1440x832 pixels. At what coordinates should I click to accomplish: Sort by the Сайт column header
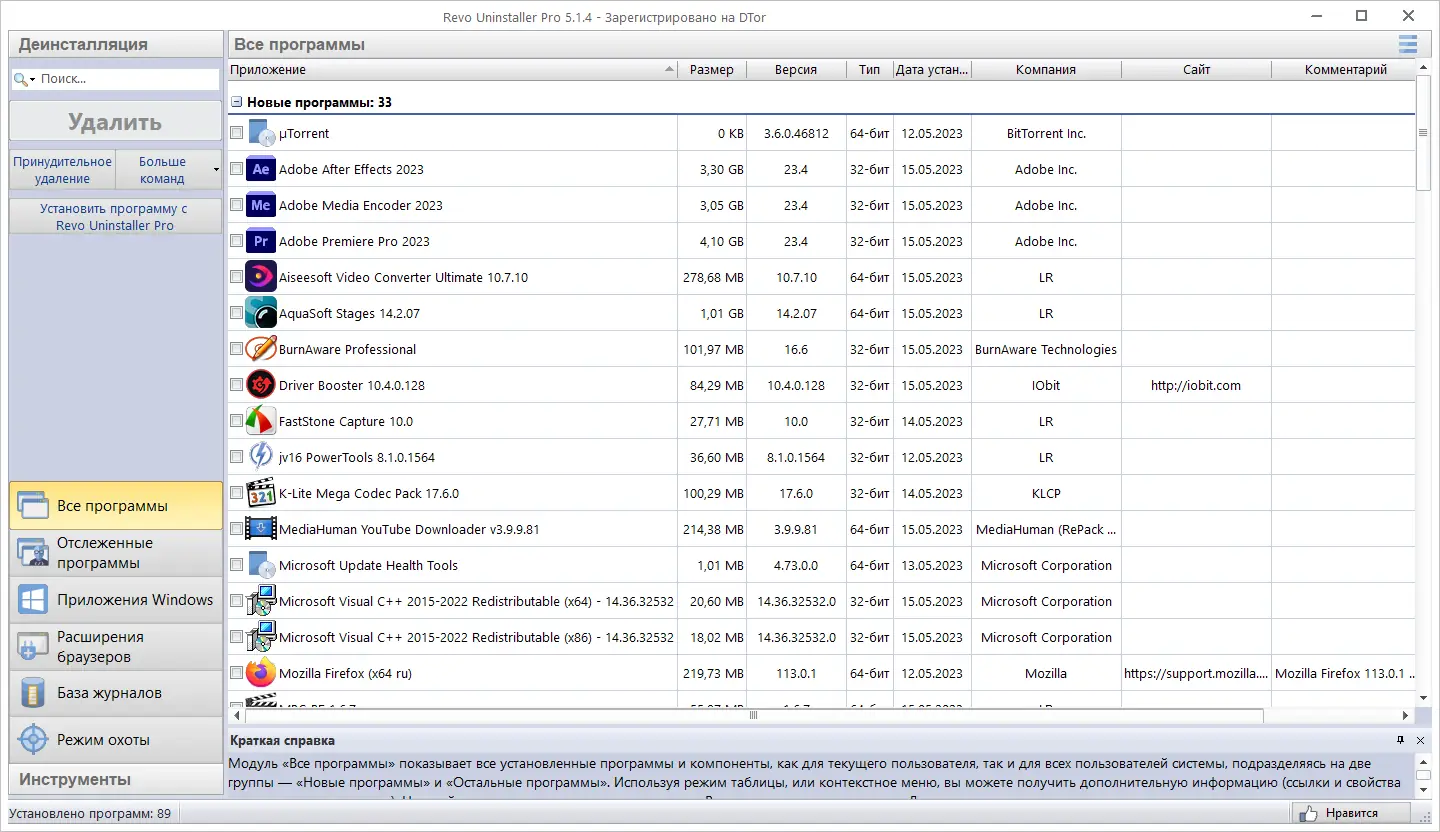click(x=1196, y=70)
